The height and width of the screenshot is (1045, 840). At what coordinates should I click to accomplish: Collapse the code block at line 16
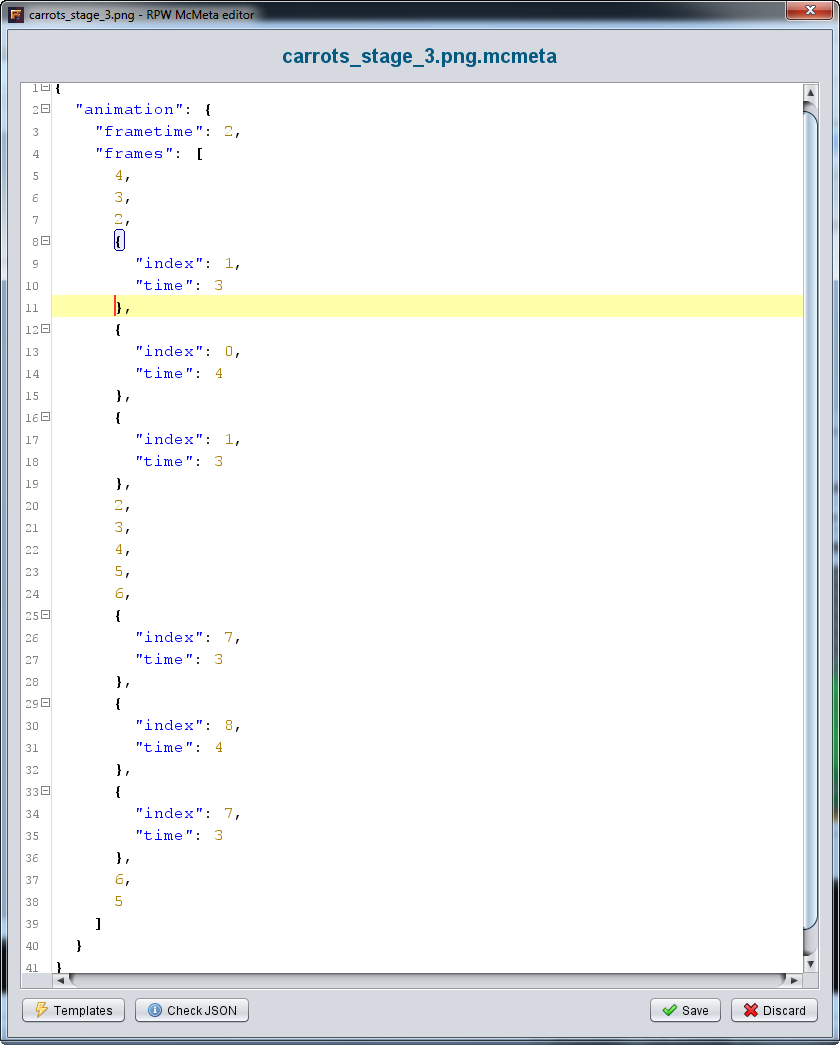coord(46,418)
